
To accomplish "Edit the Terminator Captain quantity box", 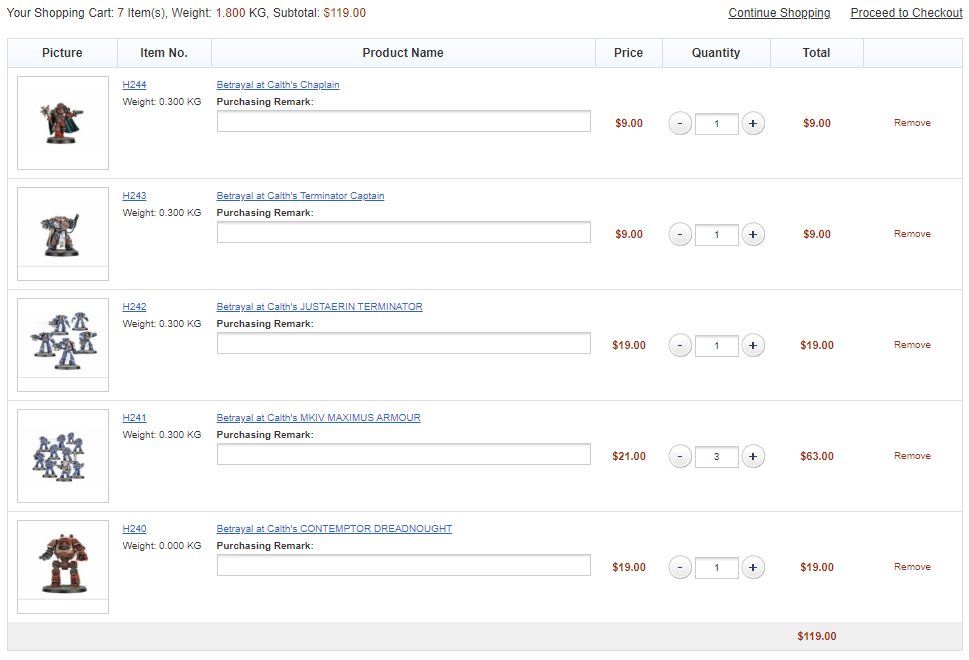I will (716, 235).
